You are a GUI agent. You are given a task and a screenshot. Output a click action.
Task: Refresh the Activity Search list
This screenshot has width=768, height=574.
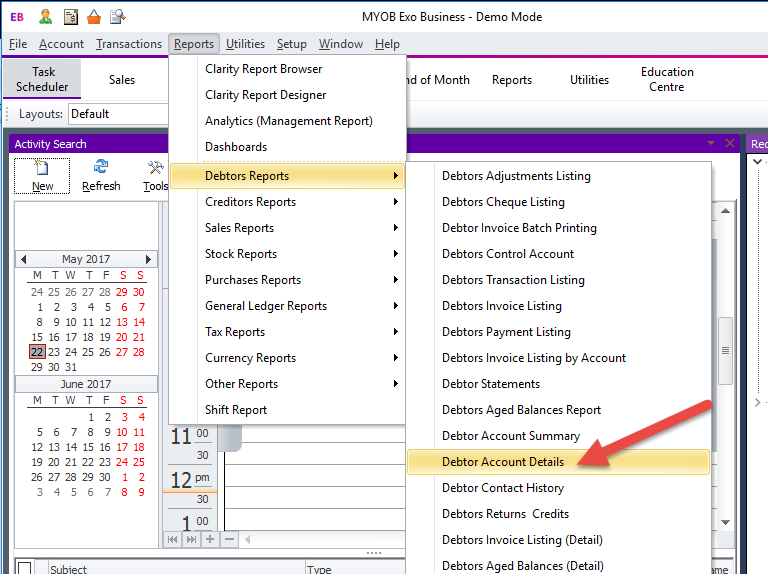point(101,176)
